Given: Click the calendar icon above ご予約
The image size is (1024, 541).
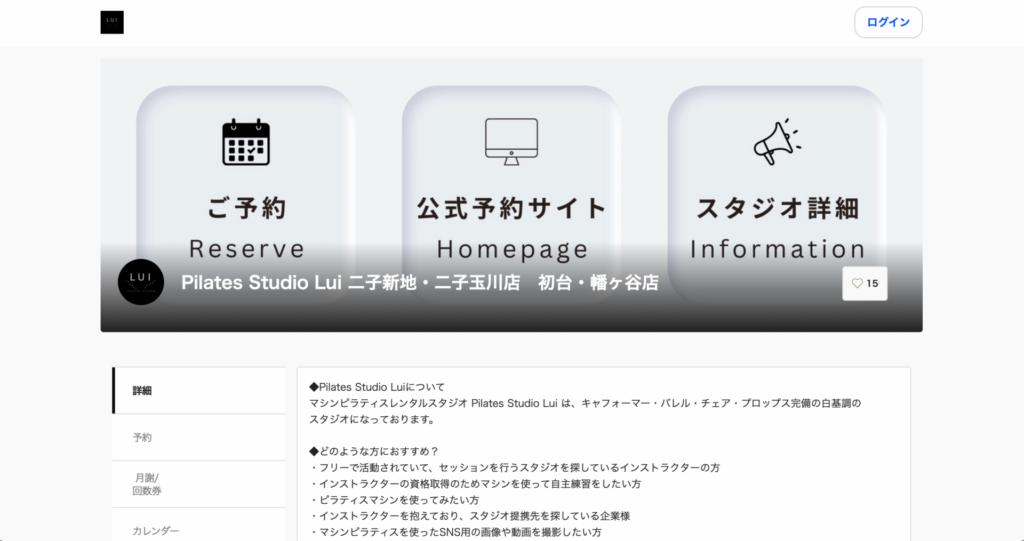Looking at the screenshot, I should tap(246, 142).
